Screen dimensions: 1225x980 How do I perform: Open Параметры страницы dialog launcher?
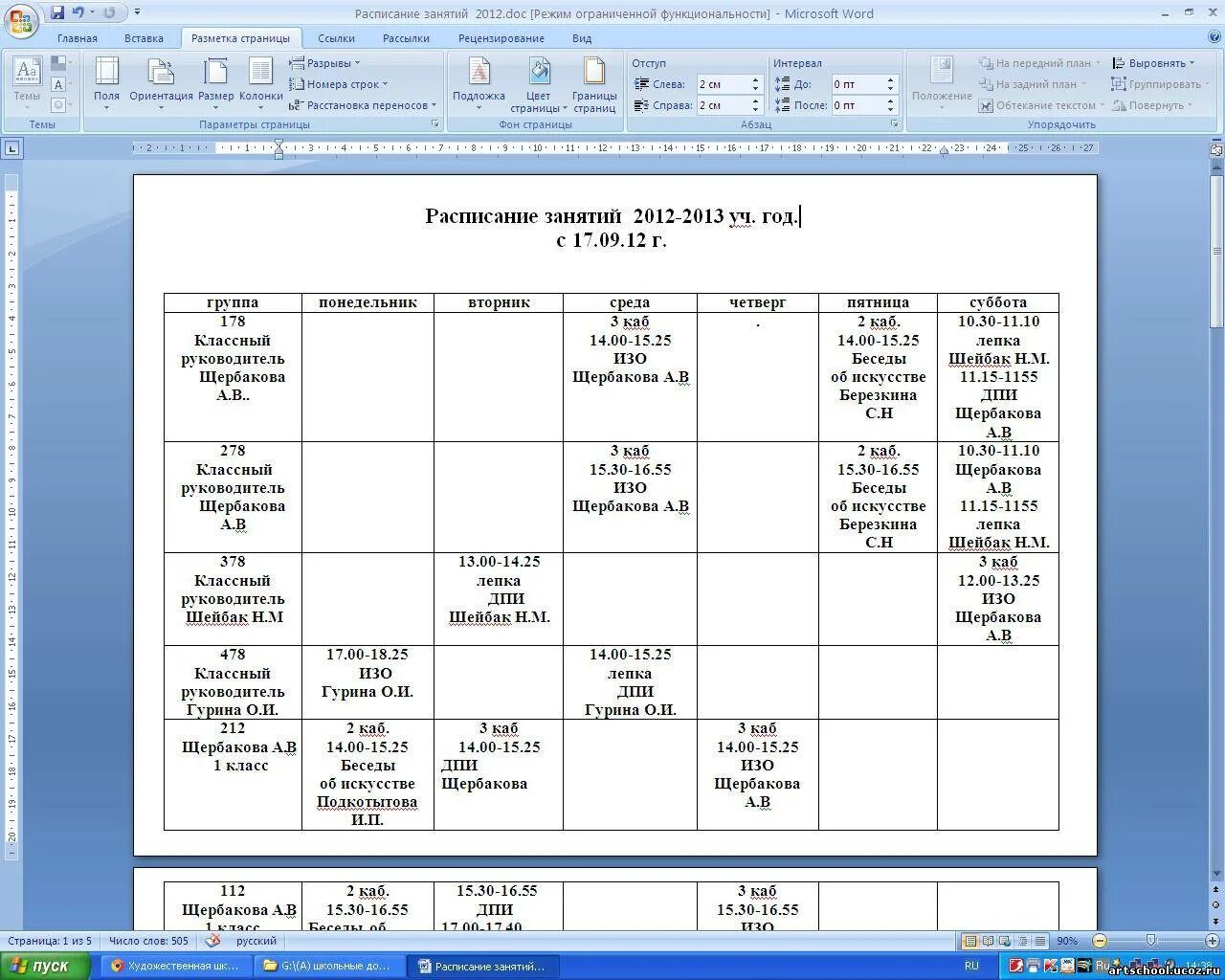click(x=435, y=124)
